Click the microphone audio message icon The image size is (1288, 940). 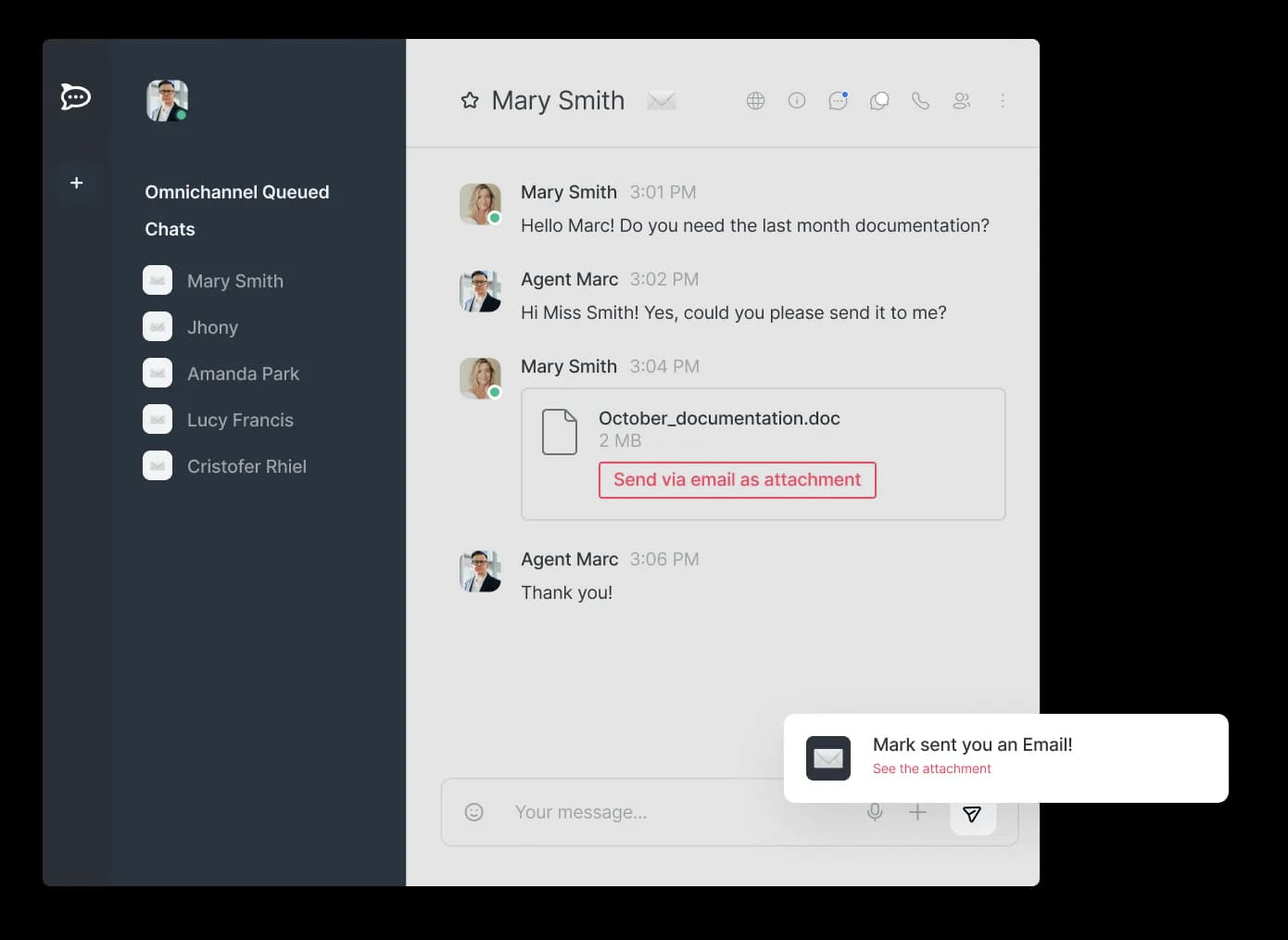pyautogui.click(x=875, y=812)
